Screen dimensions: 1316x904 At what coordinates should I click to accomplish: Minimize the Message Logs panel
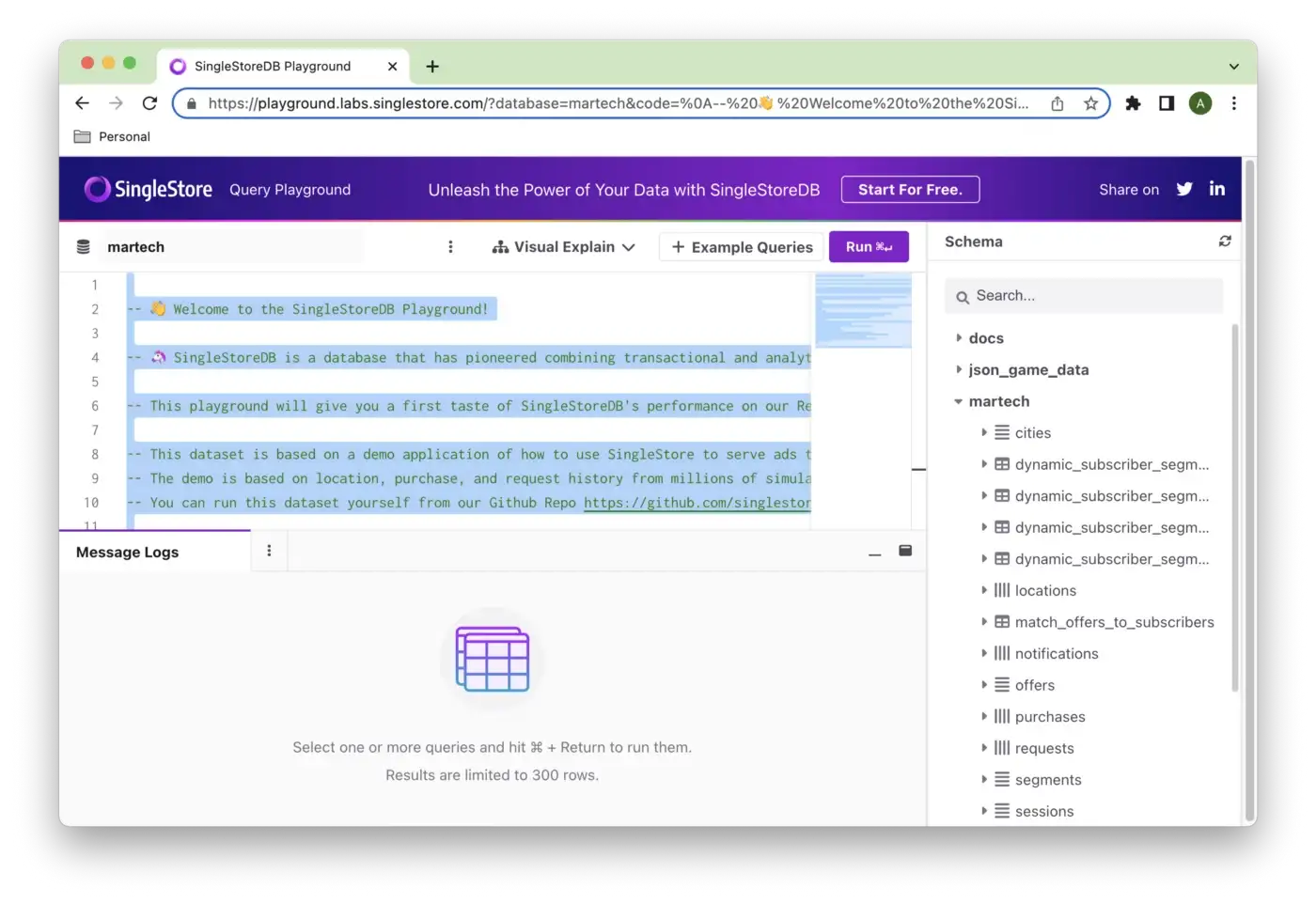(875, 553)
